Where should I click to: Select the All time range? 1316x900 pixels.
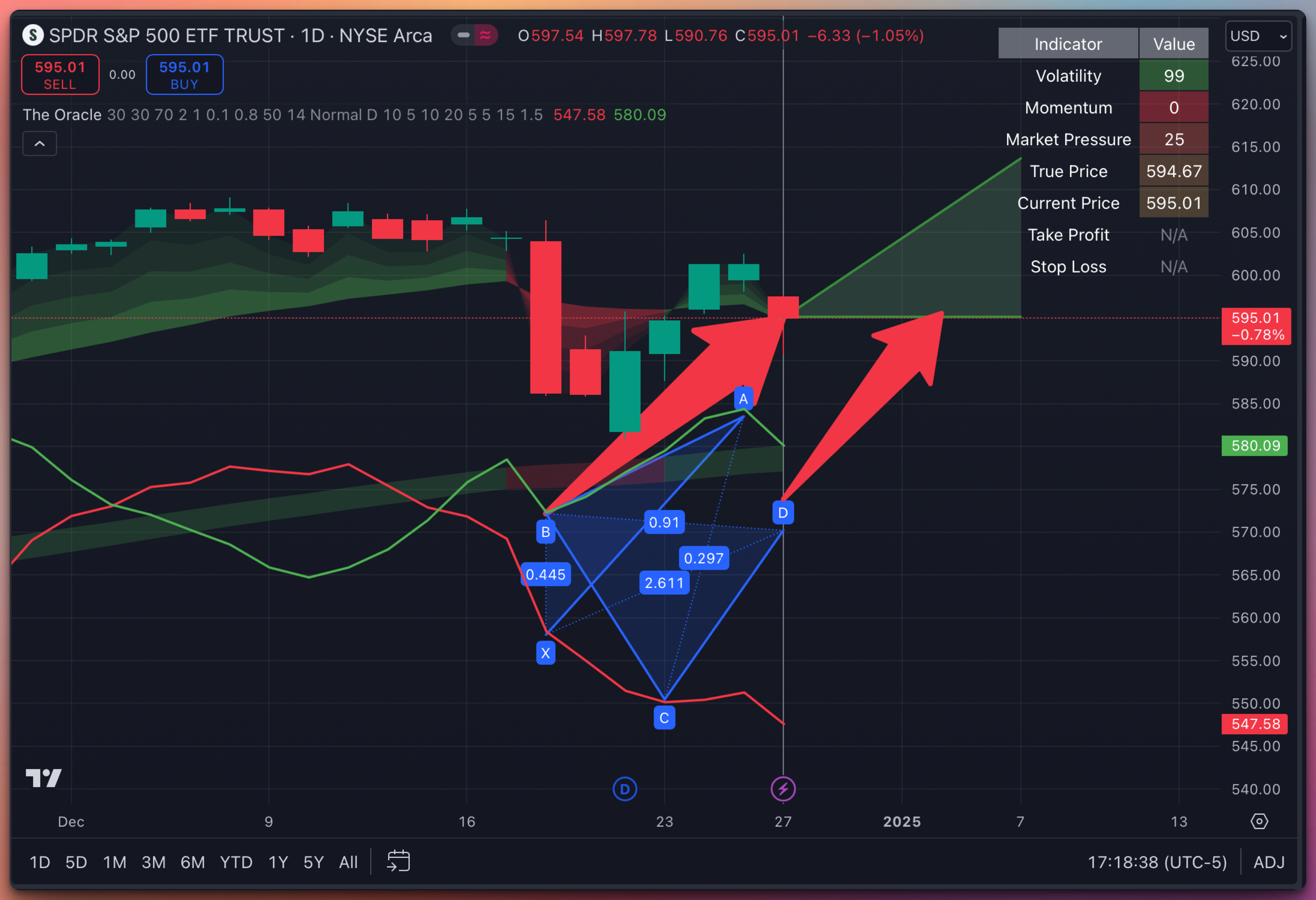[348, 862]
